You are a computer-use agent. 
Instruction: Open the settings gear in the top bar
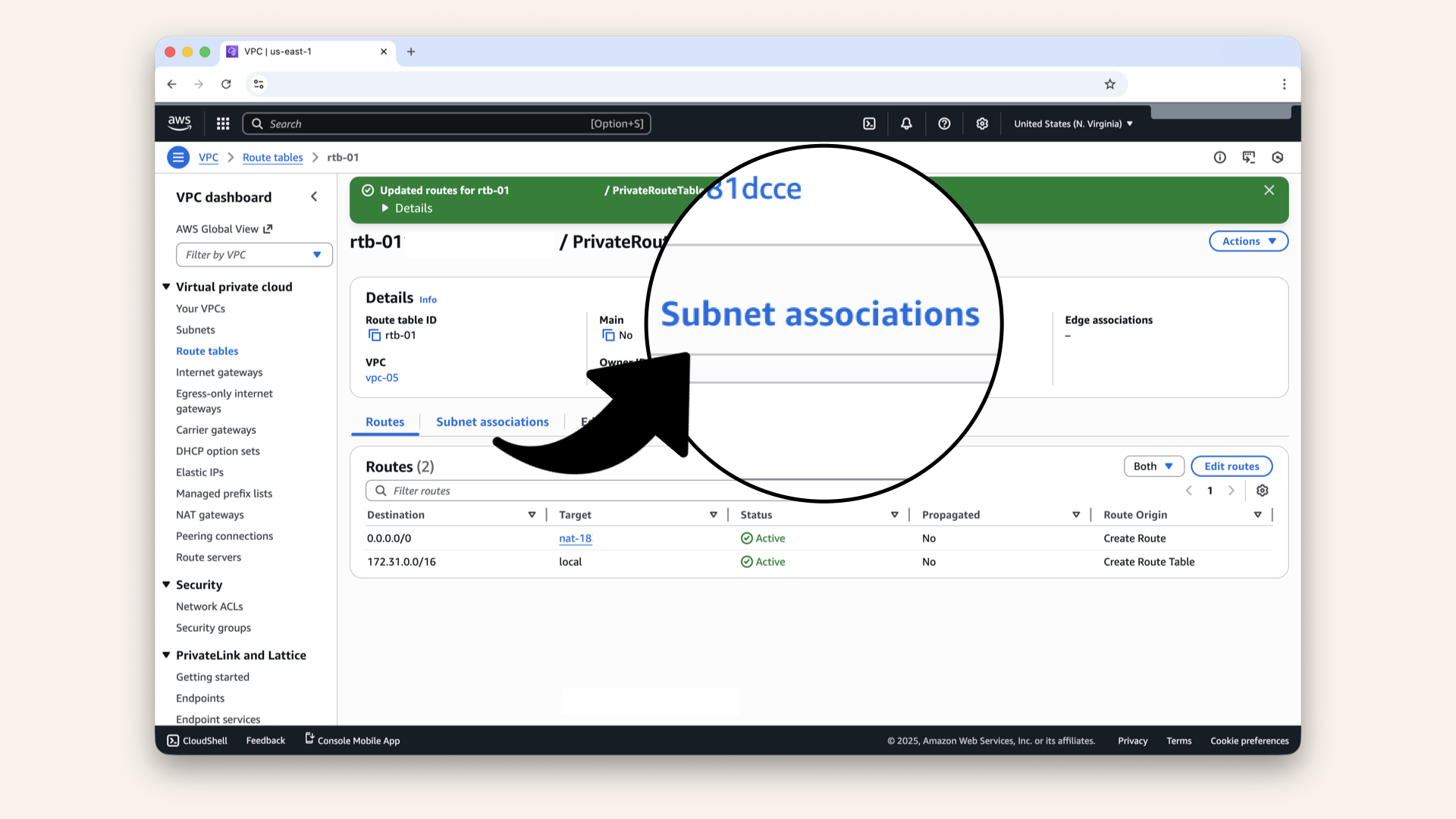pyautogui.click(x=982, y=123)
